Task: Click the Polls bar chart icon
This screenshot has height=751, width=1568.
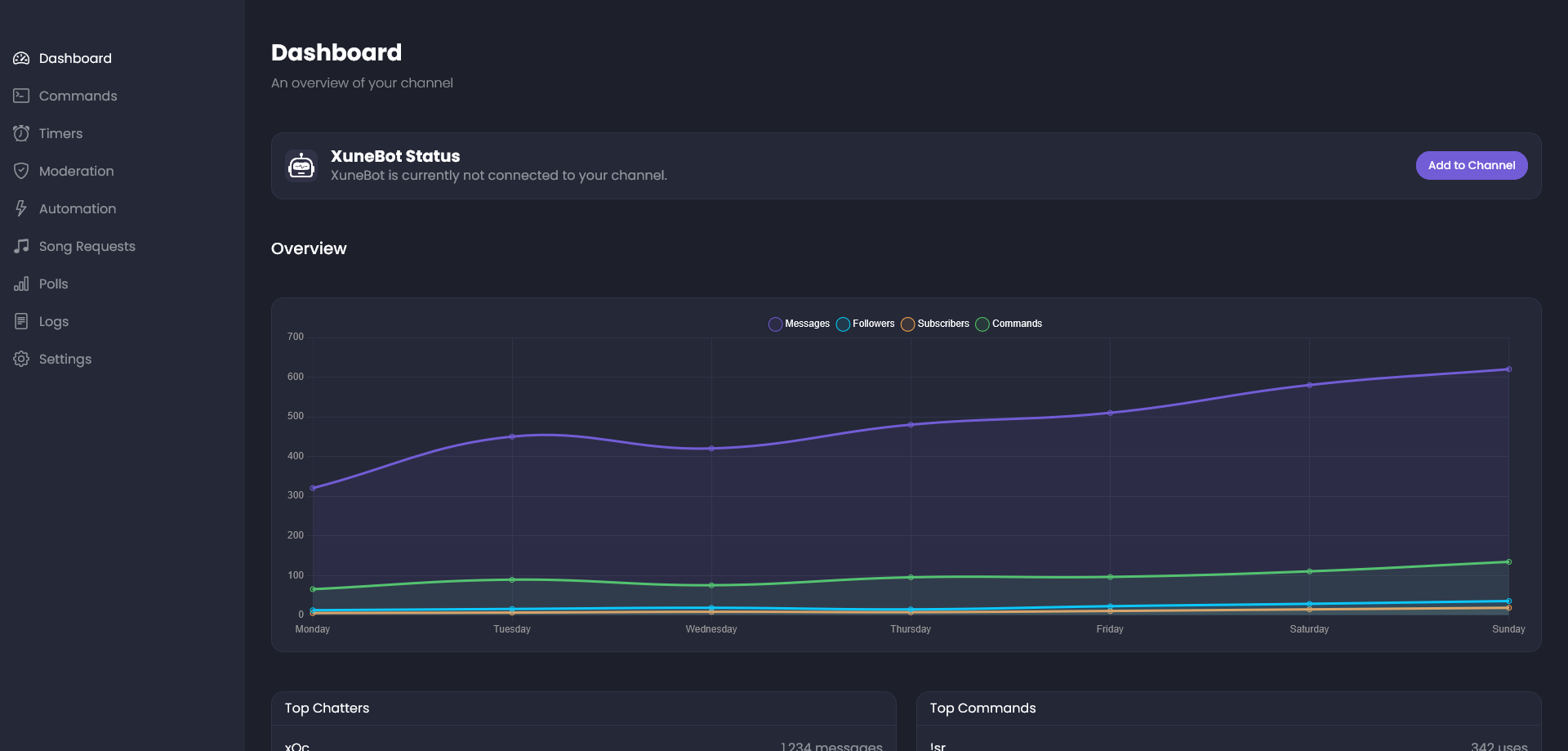Action: pos(21,284)
